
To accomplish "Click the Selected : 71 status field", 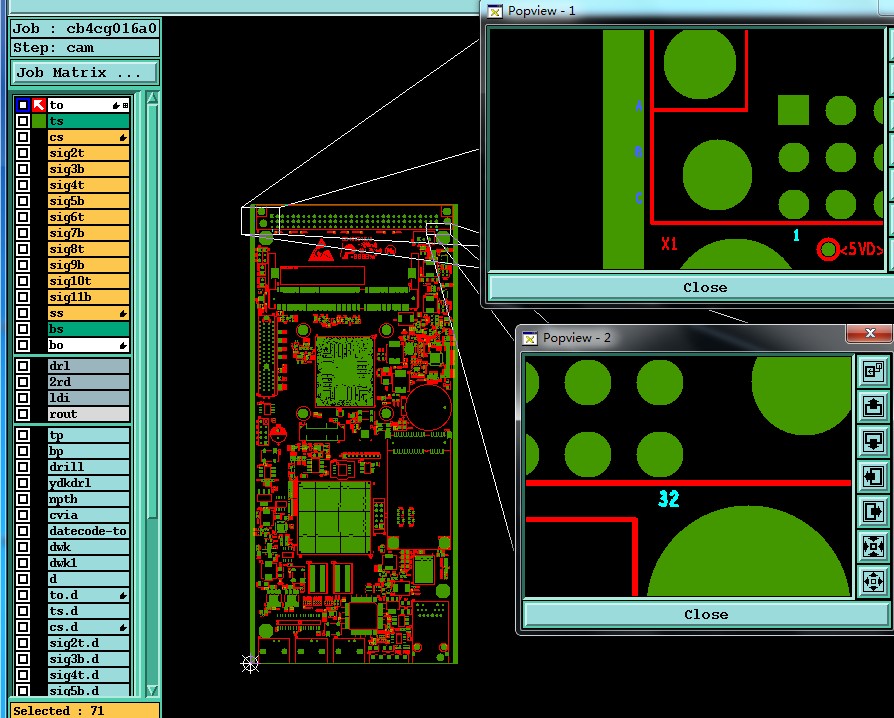I will pos(84,711).
